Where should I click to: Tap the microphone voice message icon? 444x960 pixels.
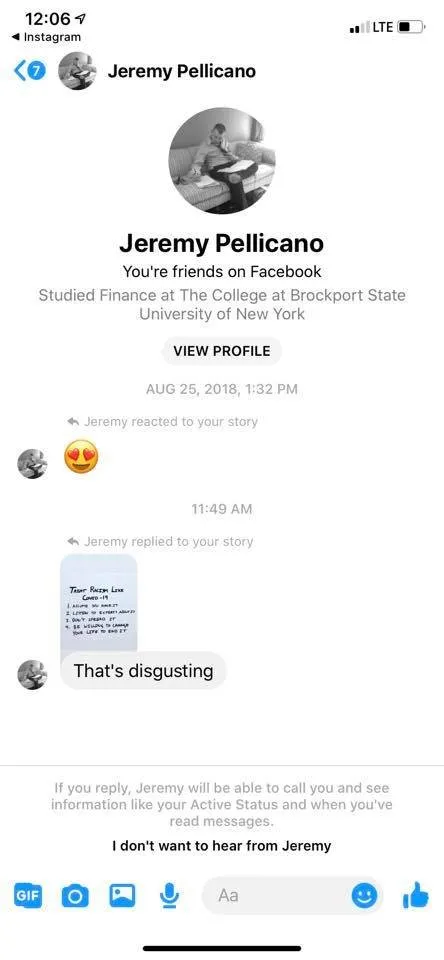[x=168, y=896]
